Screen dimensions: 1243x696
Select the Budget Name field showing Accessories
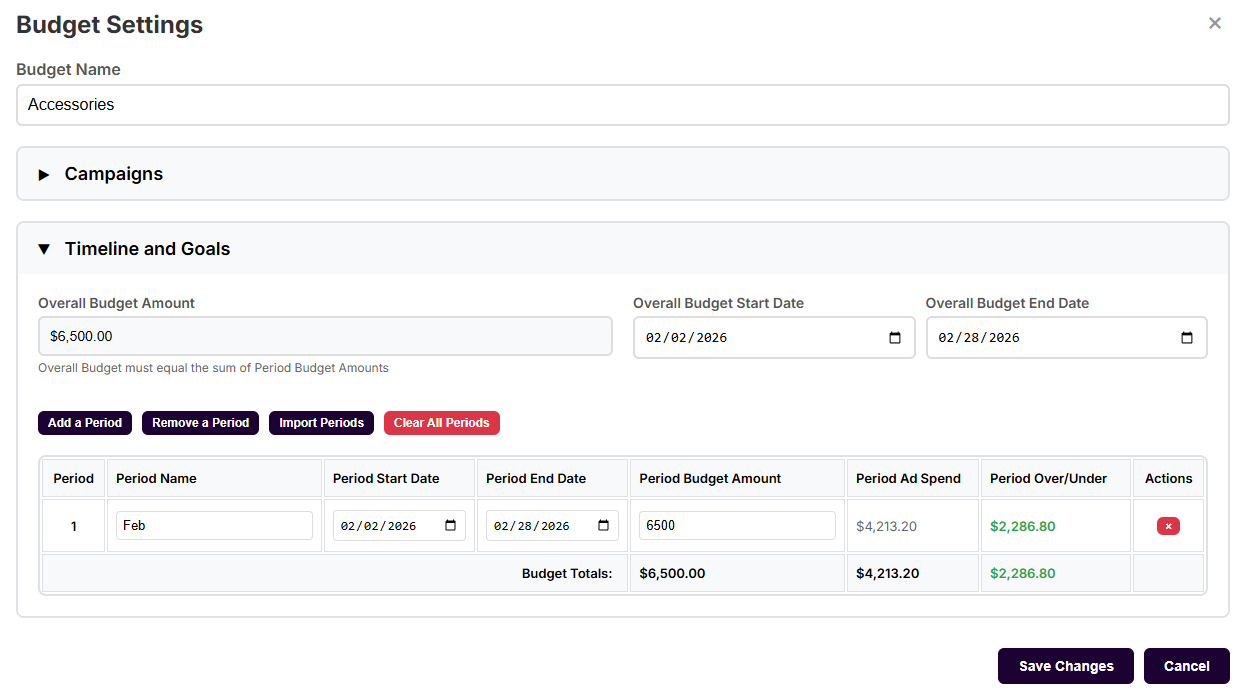(x=622, y=104)
